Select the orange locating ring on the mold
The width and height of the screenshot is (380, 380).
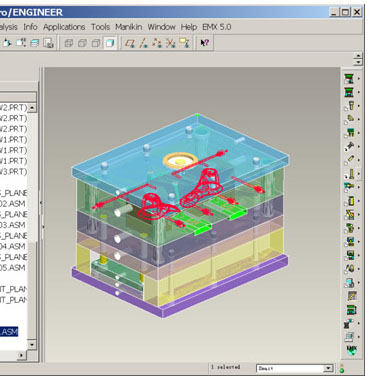click(x=180, y=161)
